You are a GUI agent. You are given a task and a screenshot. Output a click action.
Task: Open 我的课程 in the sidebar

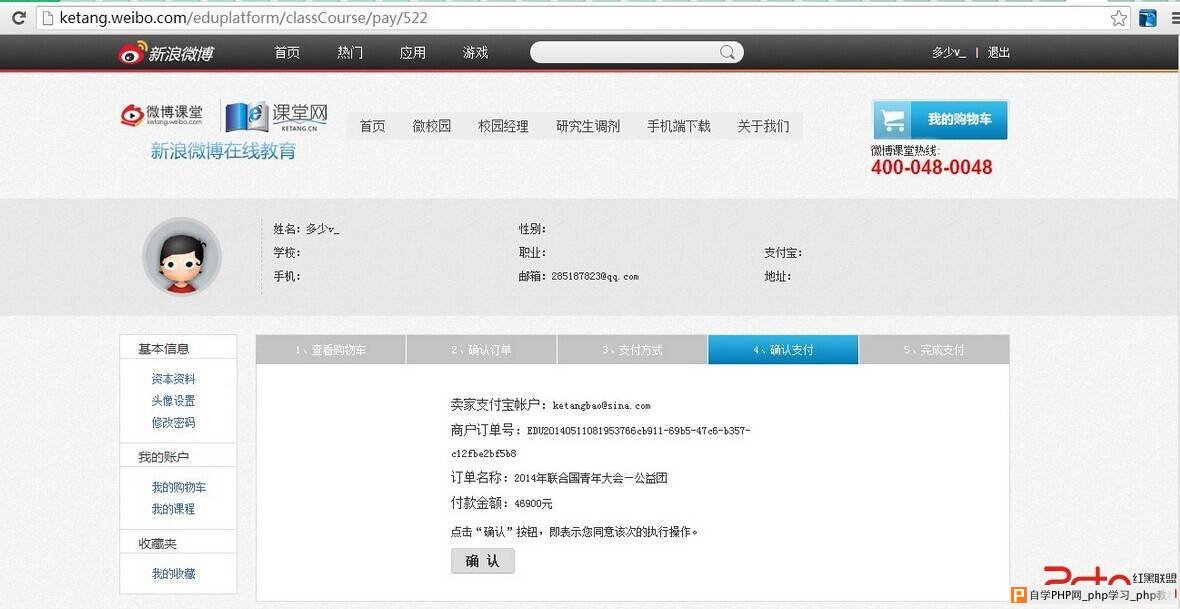pos(173,509)
